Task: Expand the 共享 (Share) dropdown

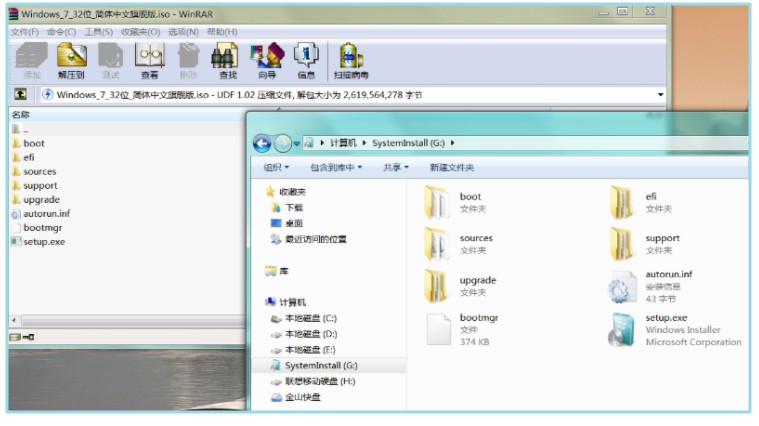Action: point(397,168)
